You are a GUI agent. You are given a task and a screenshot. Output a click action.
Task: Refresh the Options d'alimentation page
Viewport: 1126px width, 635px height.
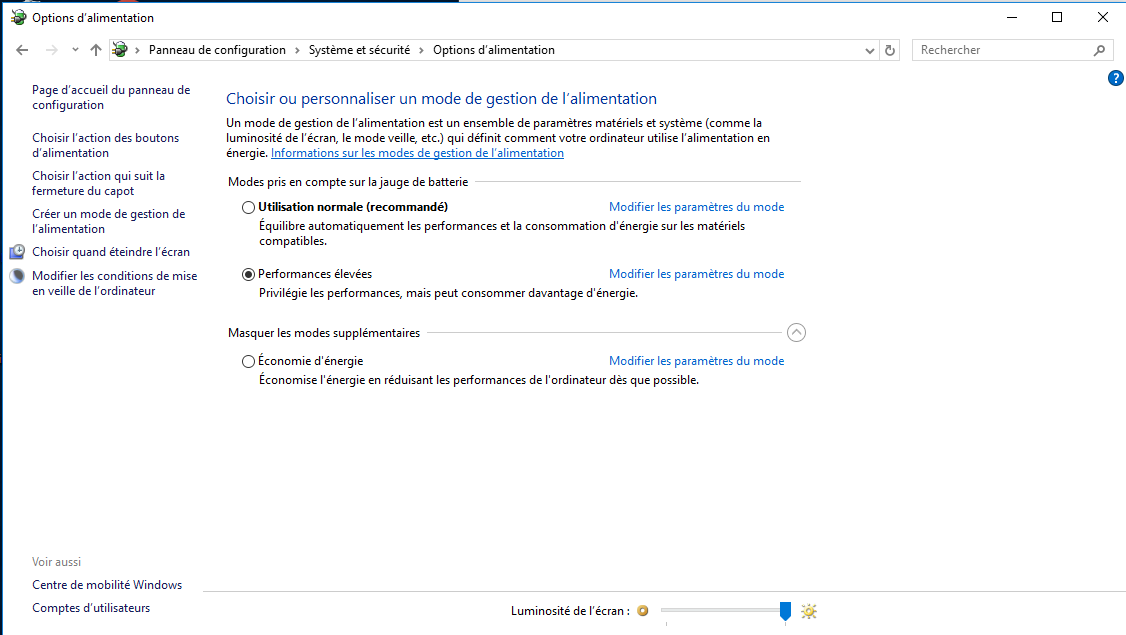(890, 50)
